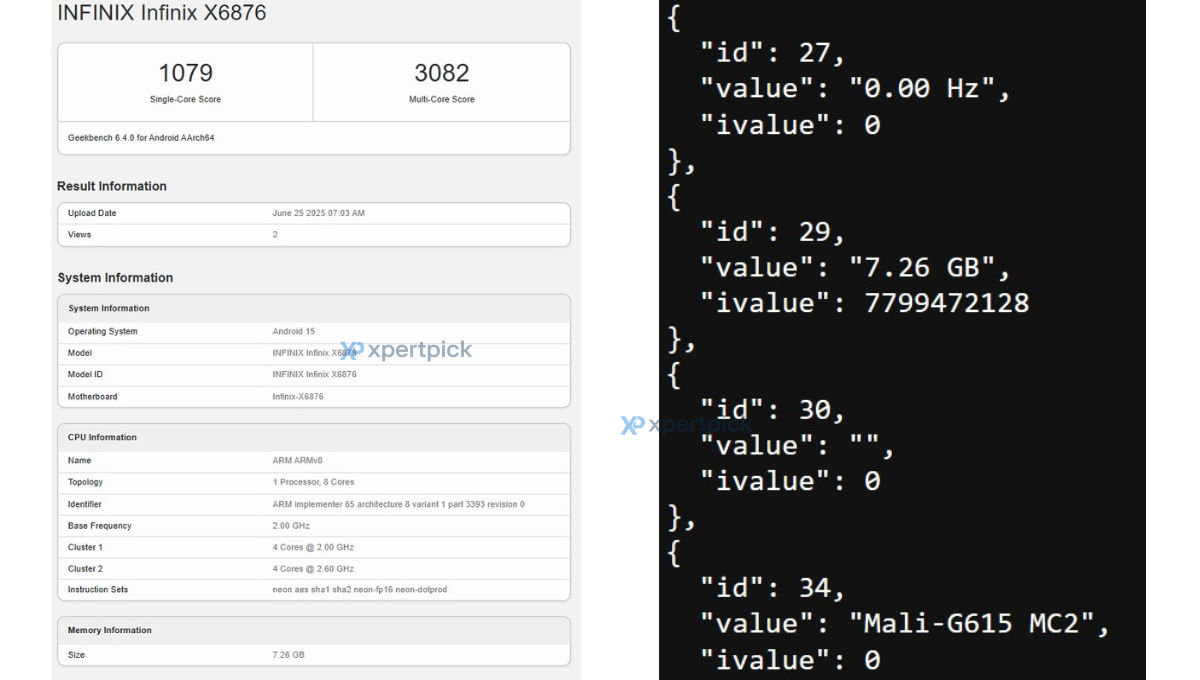The image size is (1200, 680).
Task: Select the Multi-Core Score value 3082
Action: [442, 73]
